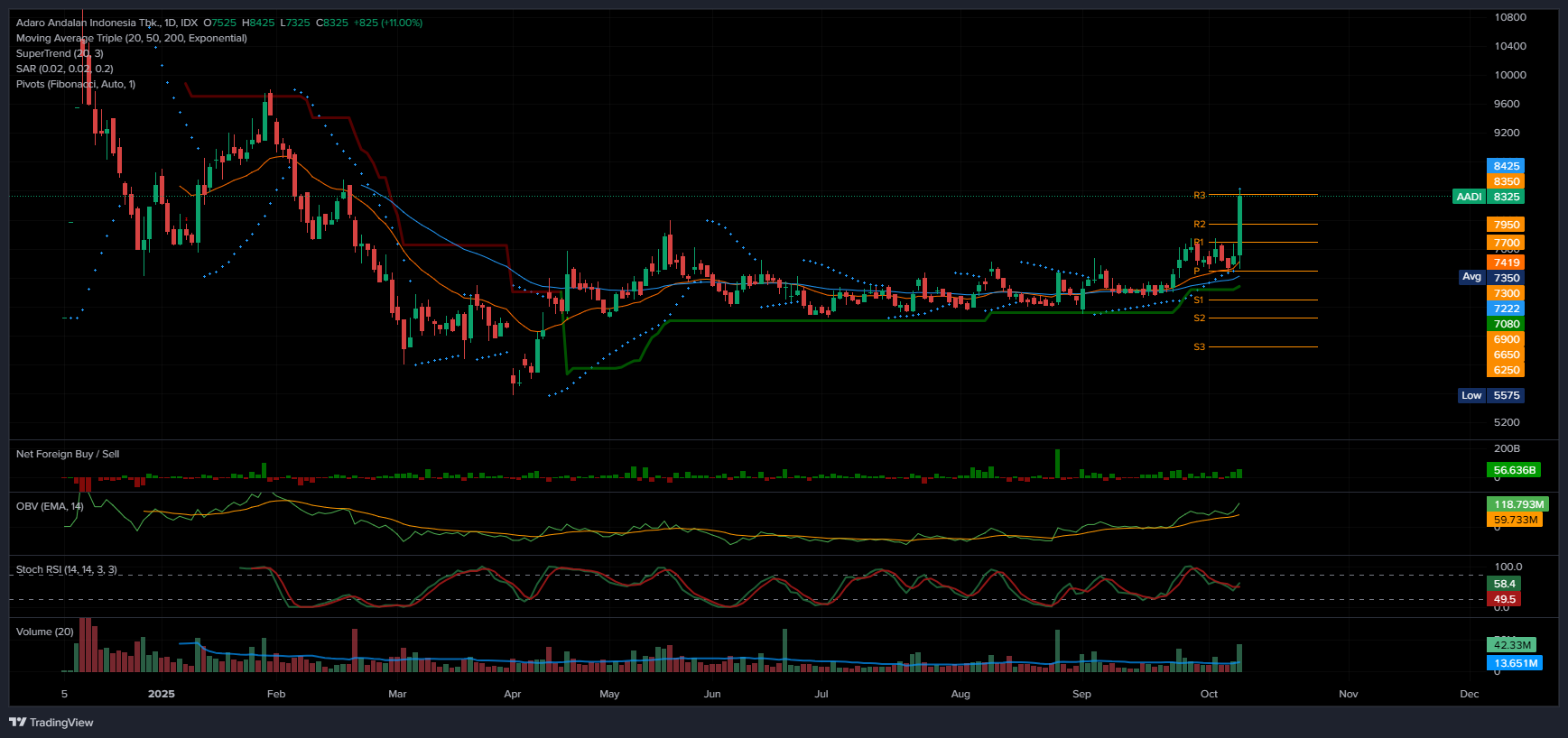Click the AADI price label tag
This screenshot has width=1568, height=738.
(1469, 197)
